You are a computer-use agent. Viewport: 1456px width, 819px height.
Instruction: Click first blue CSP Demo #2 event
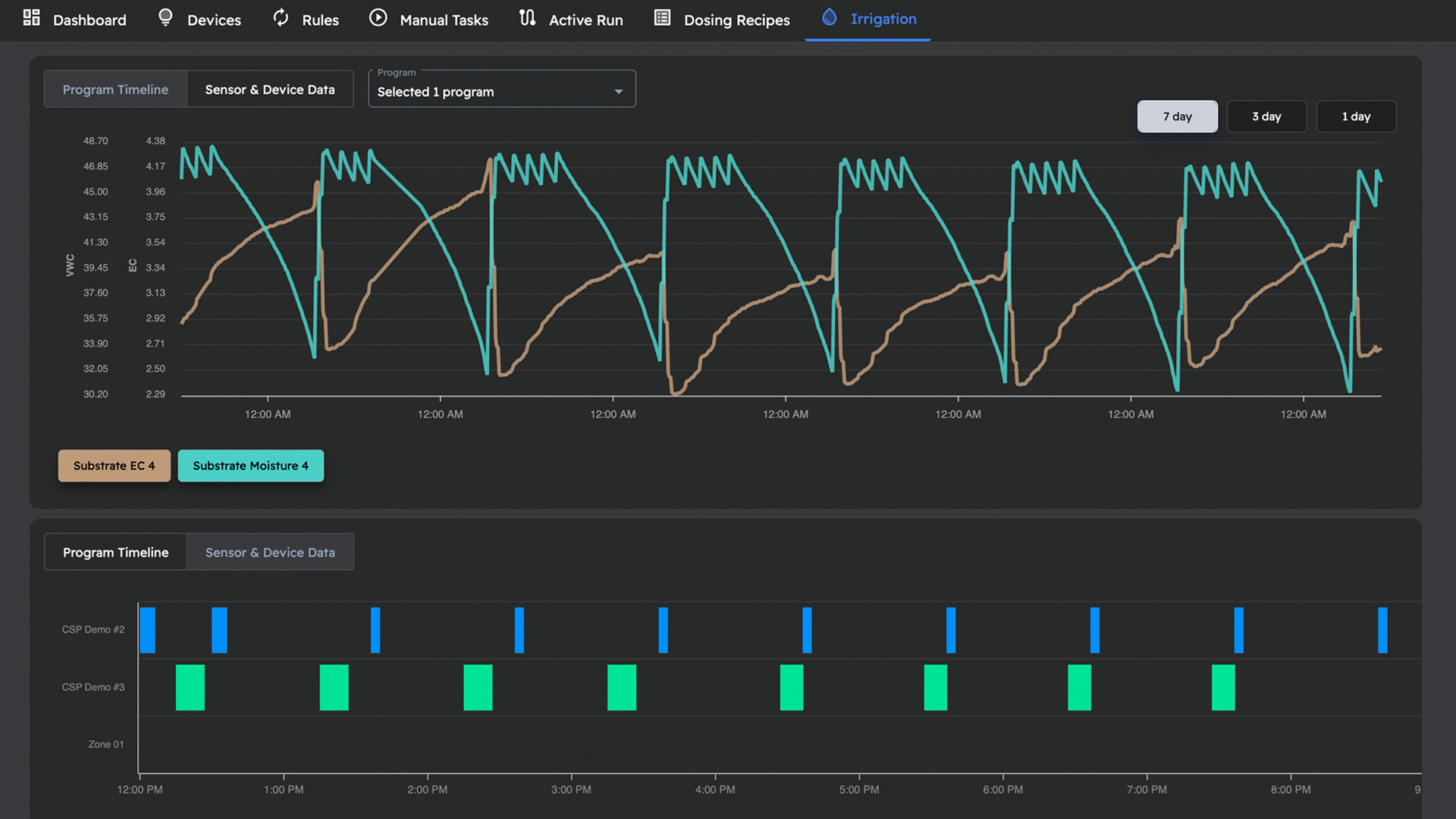click(148, 630)
